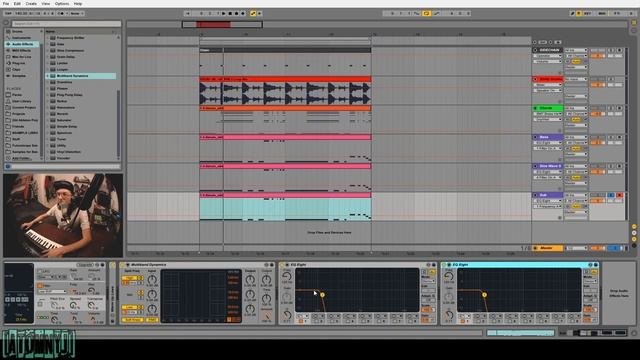Viewport: 640px width, 360px height.
Task: Open the View menu
Action: coord(45,4)
